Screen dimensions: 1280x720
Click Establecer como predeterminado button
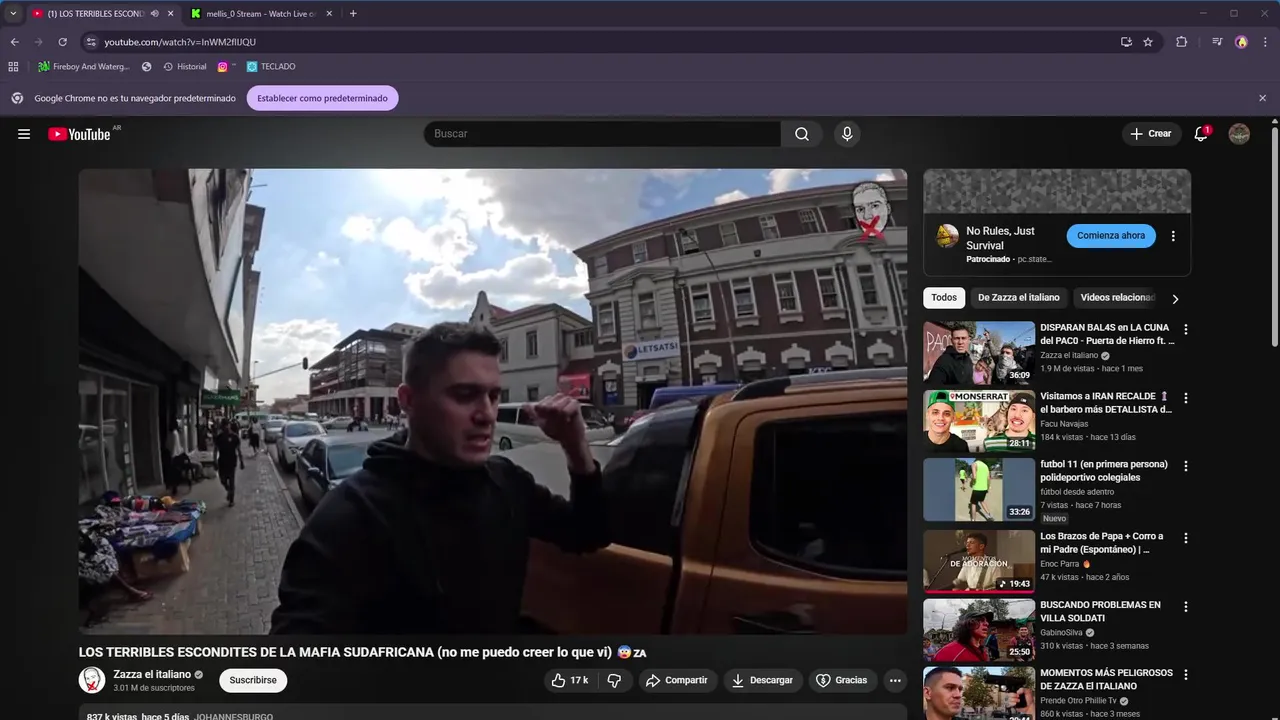pyautogui.click(x=322, y=98)
